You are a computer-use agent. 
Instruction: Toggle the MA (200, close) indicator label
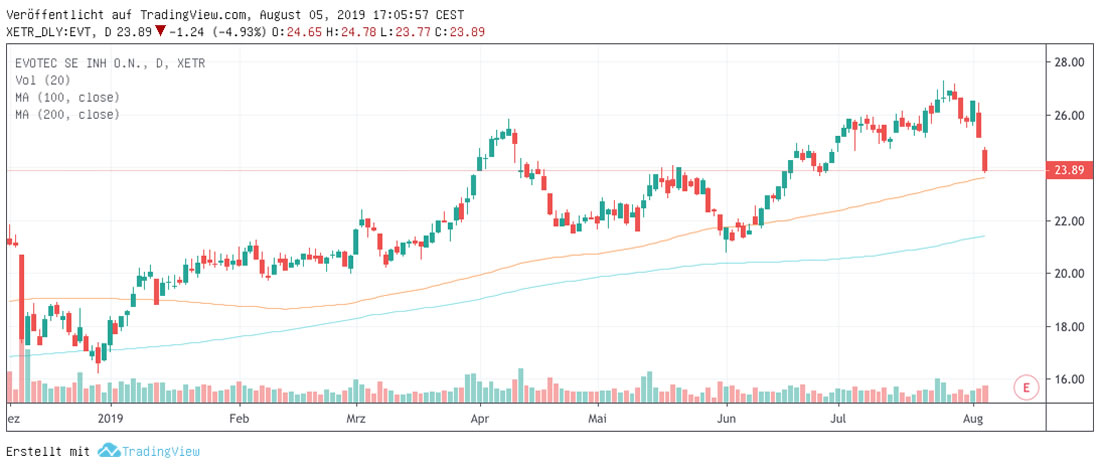[67, 114]
